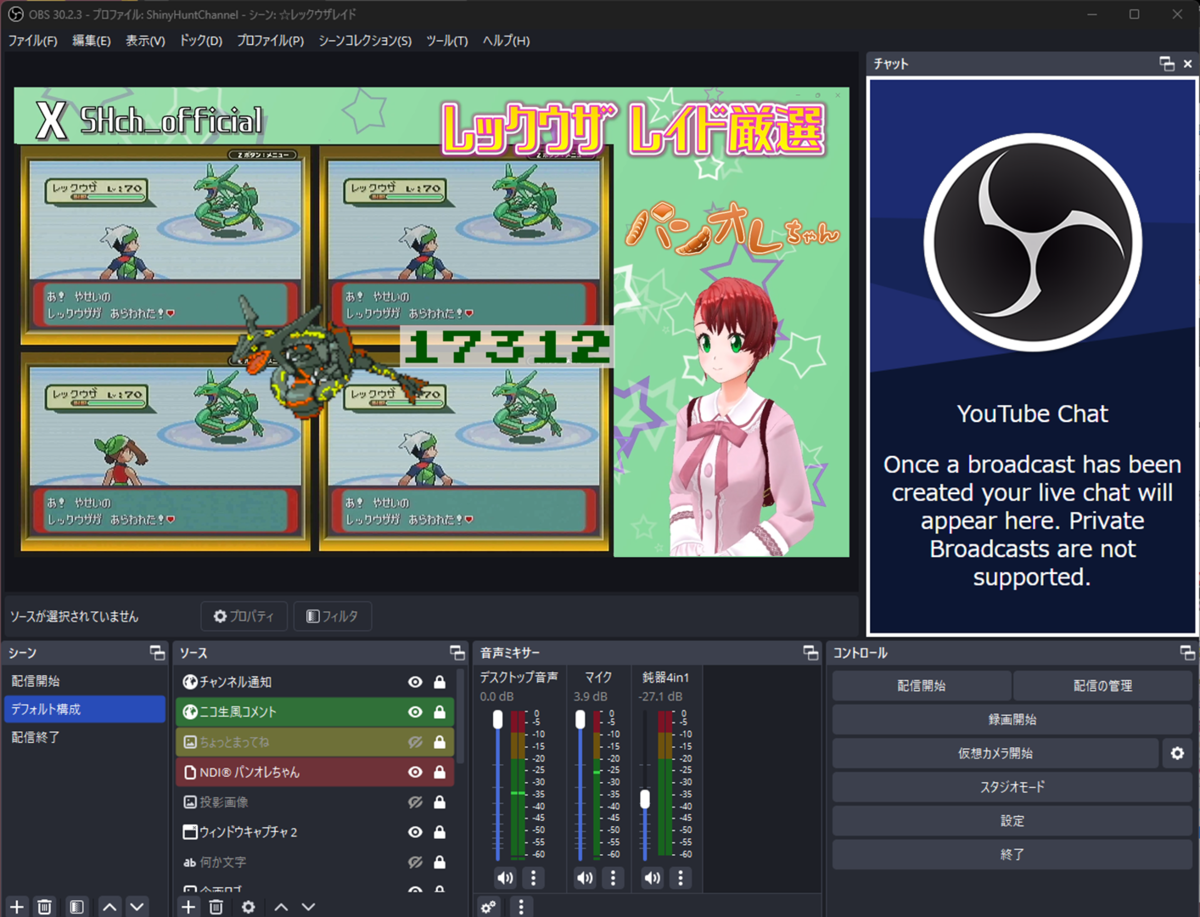Start recording with 録画開始 button
This screenshot has height=917, width=1200.
tap(1012, 720)
